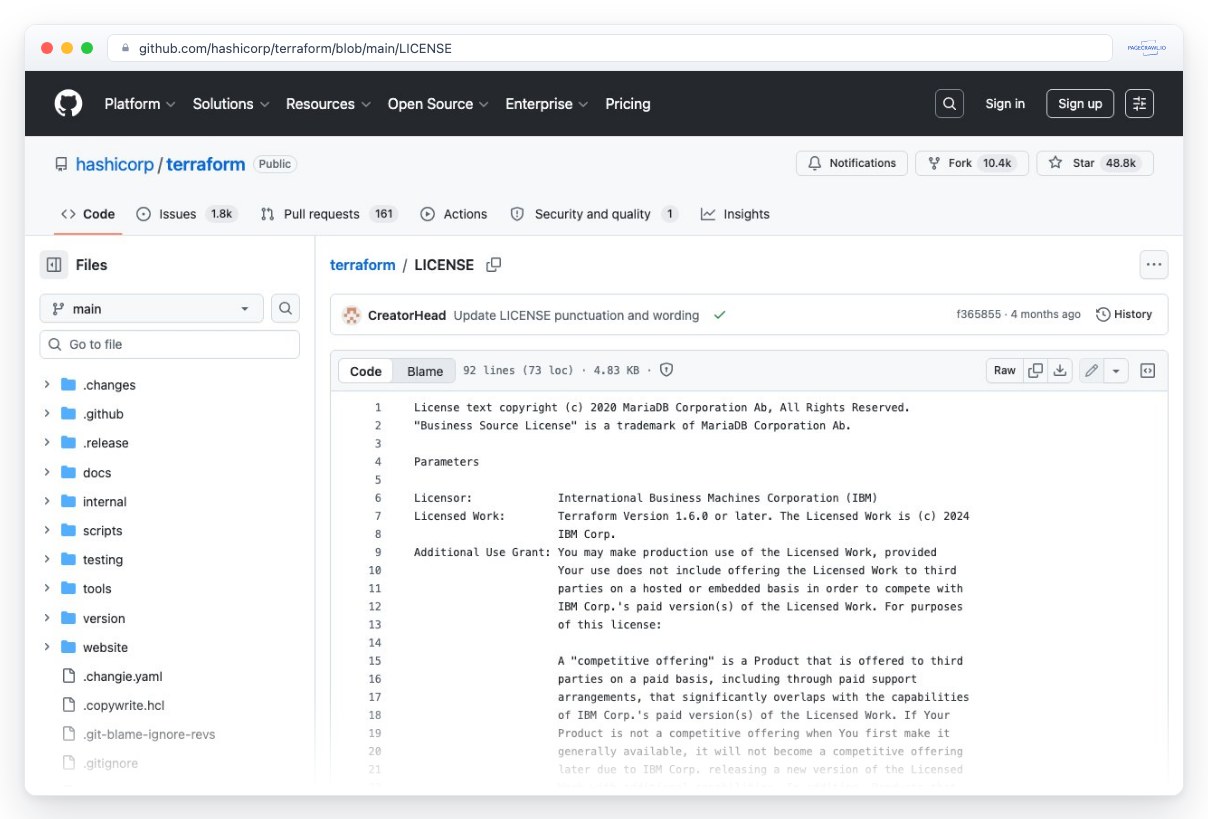
Task: Click the CreatorHead avatar image
Action: click(351, 315)
